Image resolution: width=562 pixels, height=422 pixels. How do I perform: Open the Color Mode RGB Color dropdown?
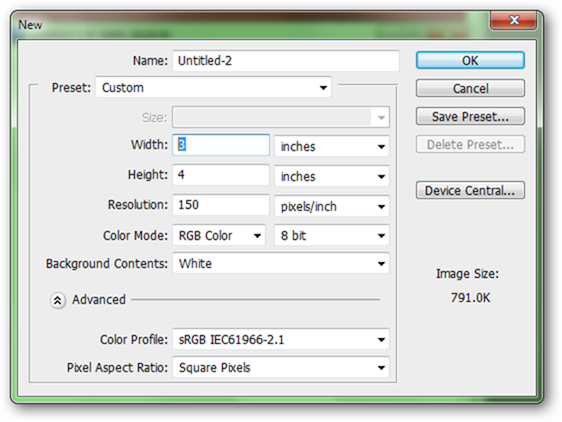pyautogui.click(x=219, y=235)
